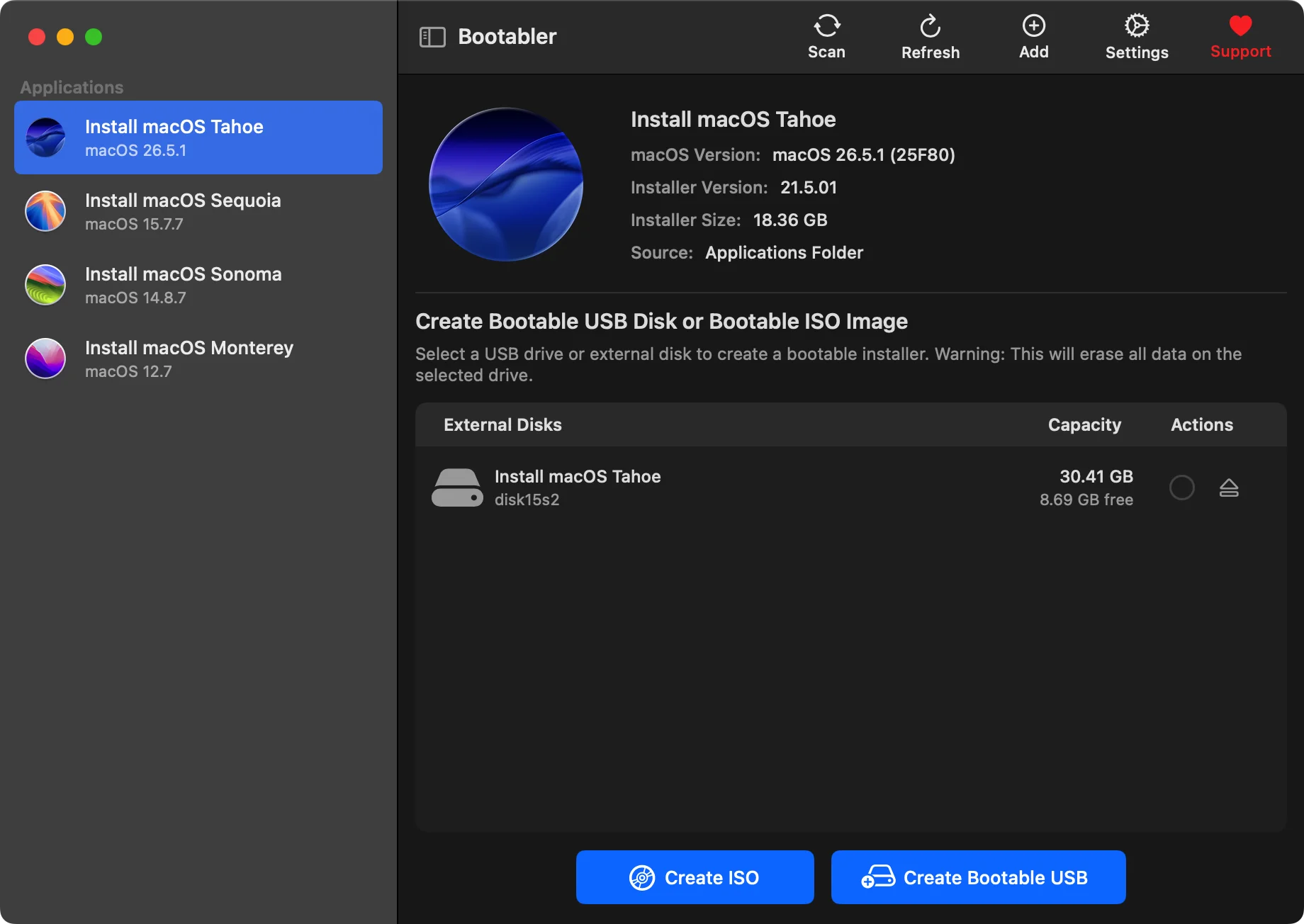Click the Actions column header
The image size is (1304, 924).
[1202, 424]
